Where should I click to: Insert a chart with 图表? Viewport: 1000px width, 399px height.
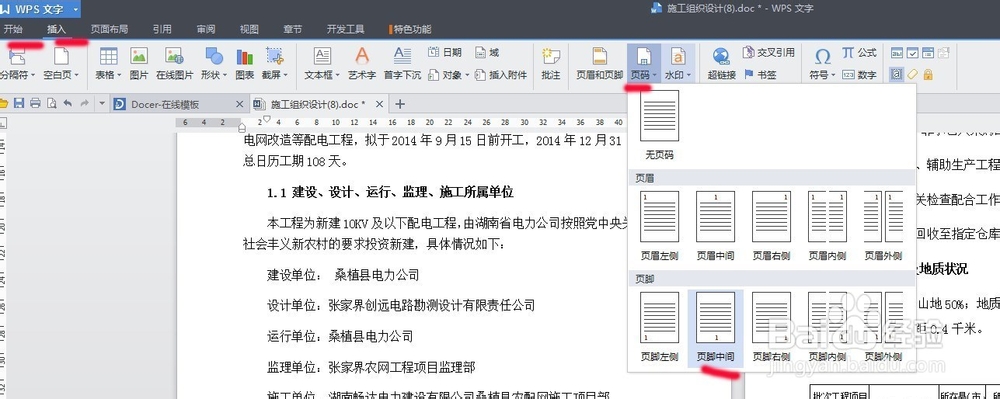[x=245, y=63]
